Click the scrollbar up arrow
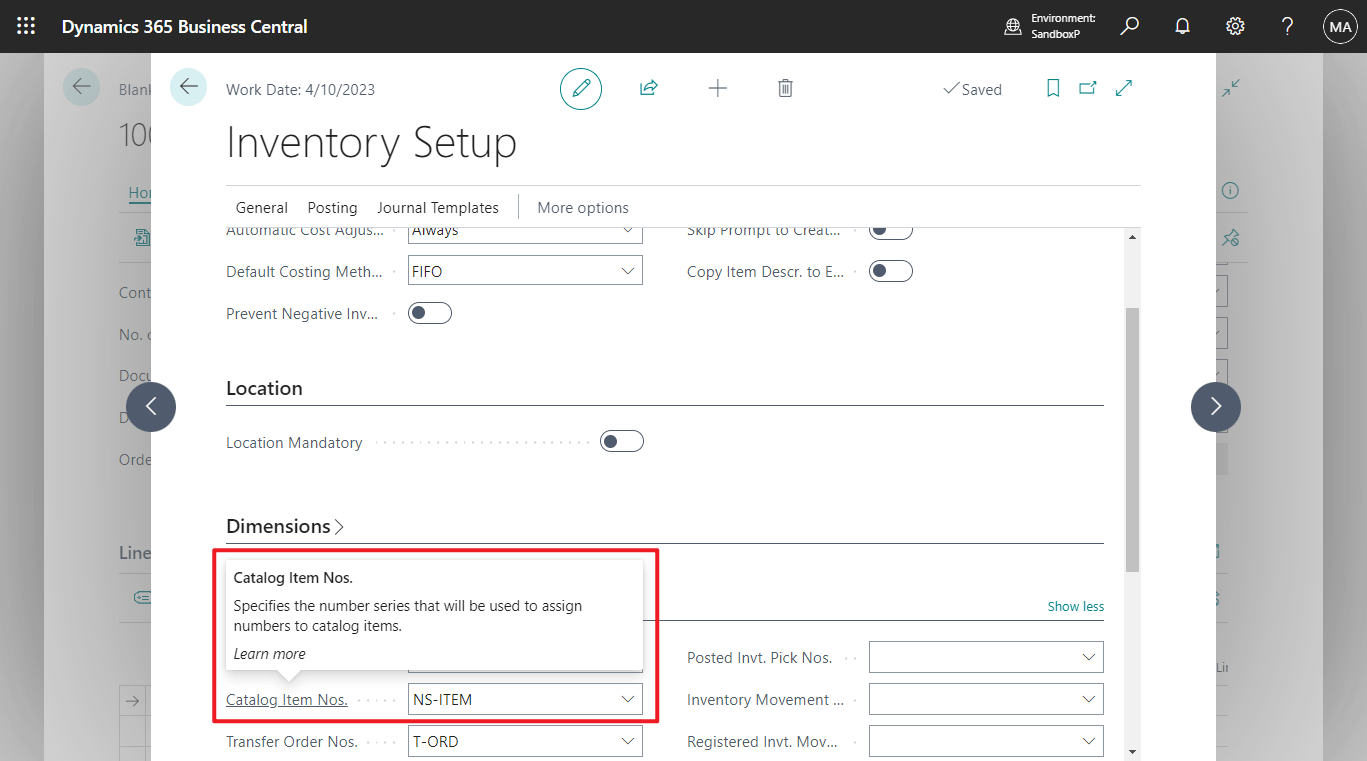The height and width of the screenshot is (761, 1367). click(x=1132, y=237)
